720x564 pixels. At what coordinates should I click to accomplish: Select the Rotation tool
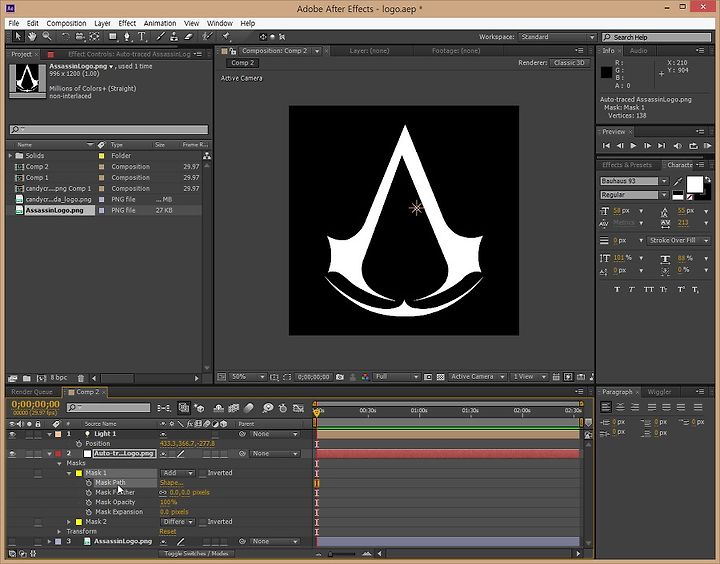[65, 36]
